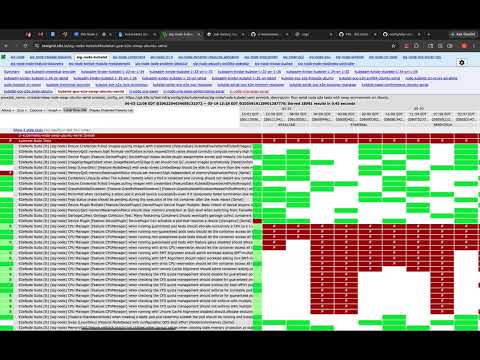
Task: Open the sig-node-cri-o dashboard tab
Action: tap(161, 57)
